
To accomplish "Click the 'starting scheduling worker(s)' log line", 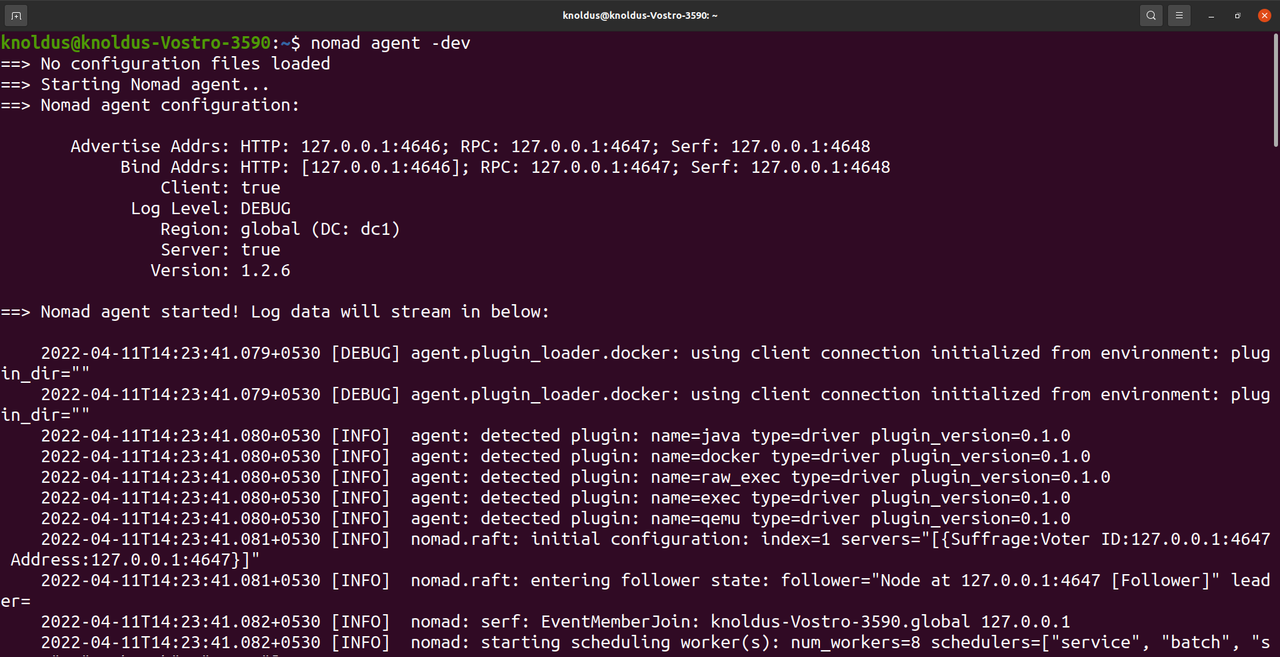I will pos(655,642).
